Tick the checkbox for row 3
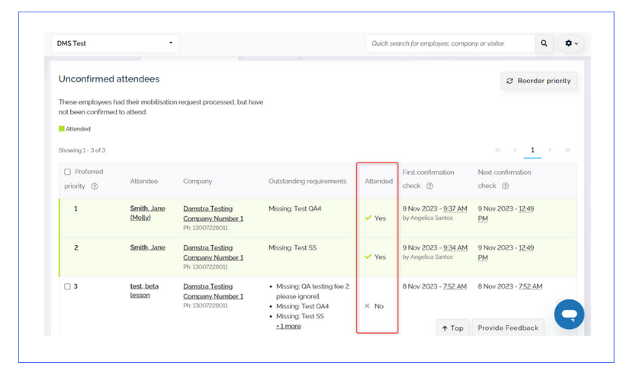633x378 pixels. tap(67, 286)
